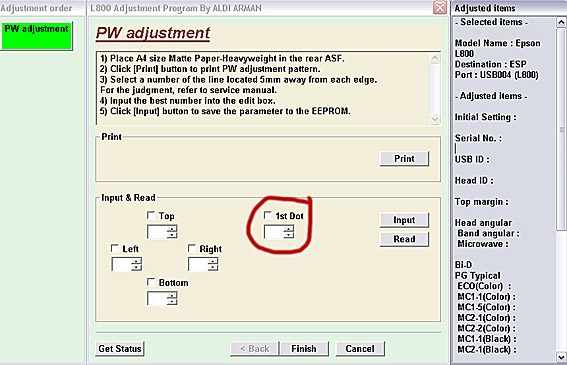Decrease Right value with spinner down arrow
Viewport: 567px width, 365px height.
click(213, 267)
